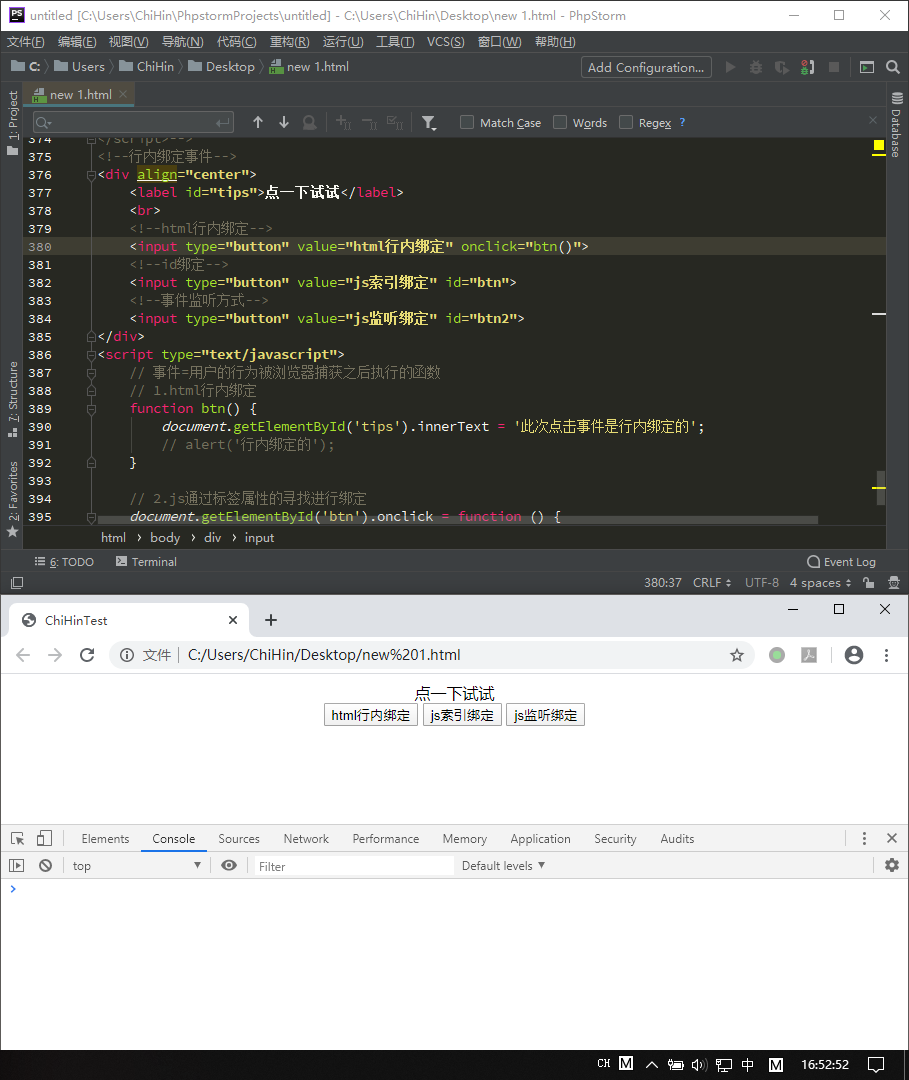Show console sidebar in DevTools

pyautogui.click(x=17, y=865)
